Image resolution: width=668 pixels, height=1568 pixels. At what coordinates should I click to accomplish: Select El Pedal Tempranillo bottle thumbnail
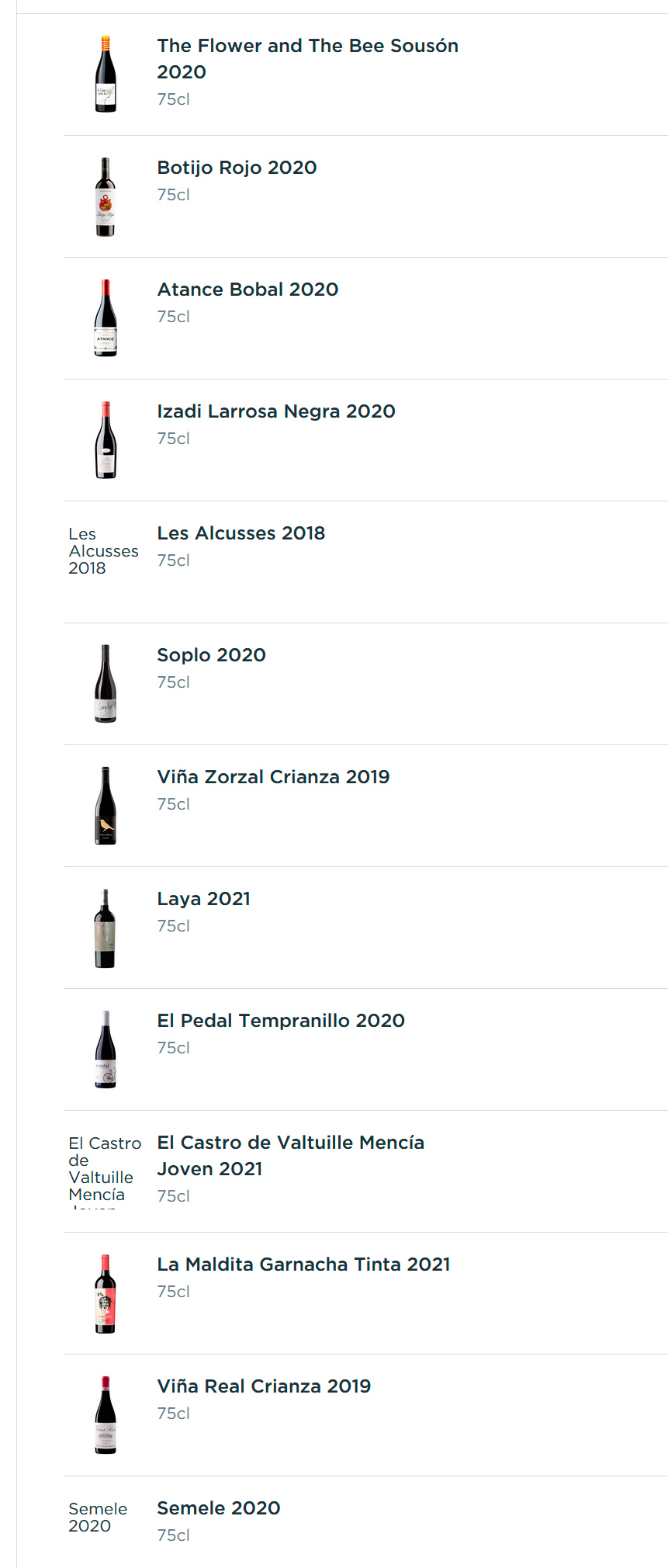[106, 1049]
